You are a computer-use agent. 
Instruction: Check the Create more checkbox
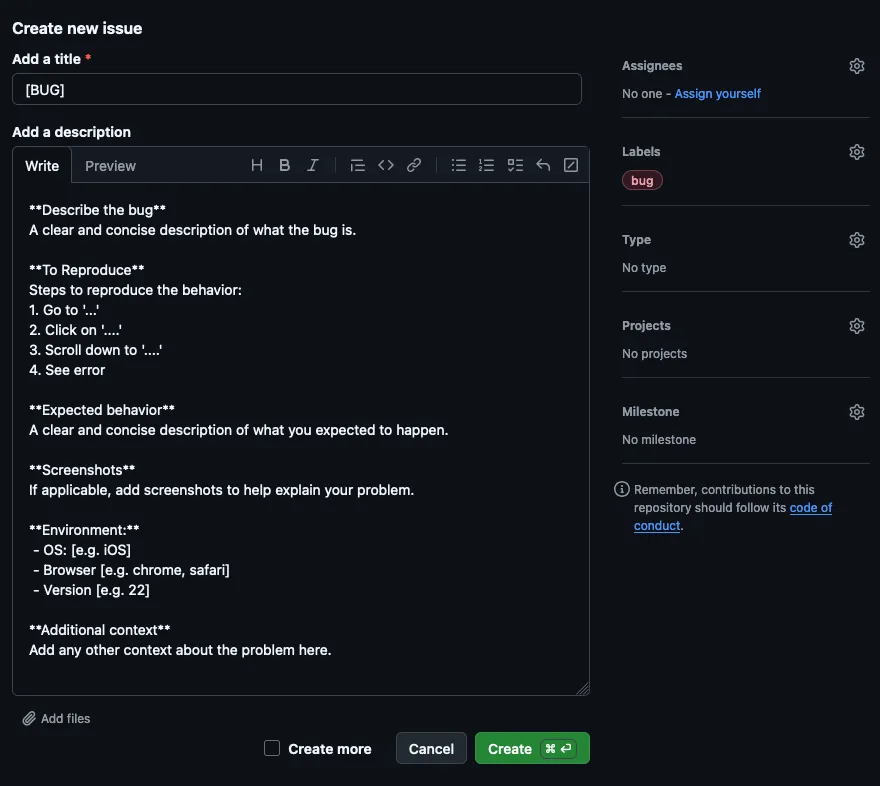(x=272, y=748)
